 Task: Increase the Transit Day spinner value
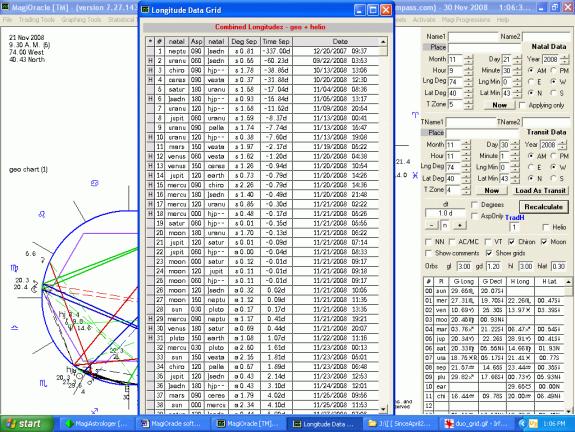pos(515,143)
